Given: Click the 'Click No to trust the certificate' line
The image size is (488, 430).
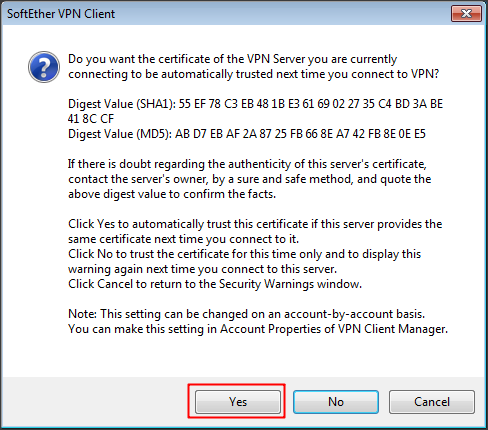Looking at the screenshot, I should click(244, 254).
